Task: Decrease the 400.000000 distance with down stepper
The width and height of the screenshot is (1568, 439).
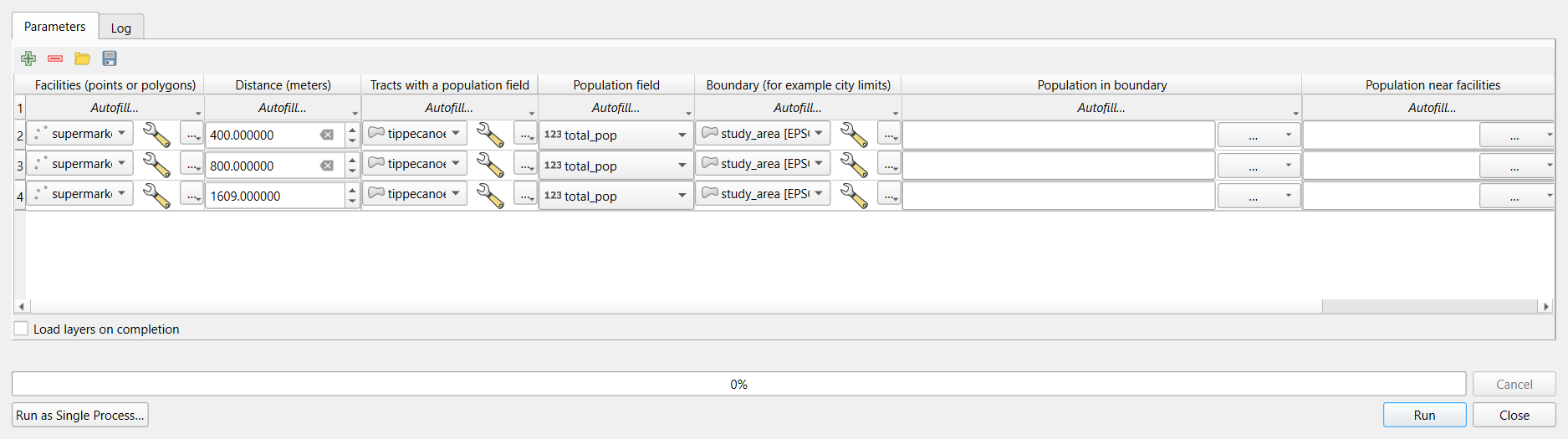Action: (x=352, y=140)
